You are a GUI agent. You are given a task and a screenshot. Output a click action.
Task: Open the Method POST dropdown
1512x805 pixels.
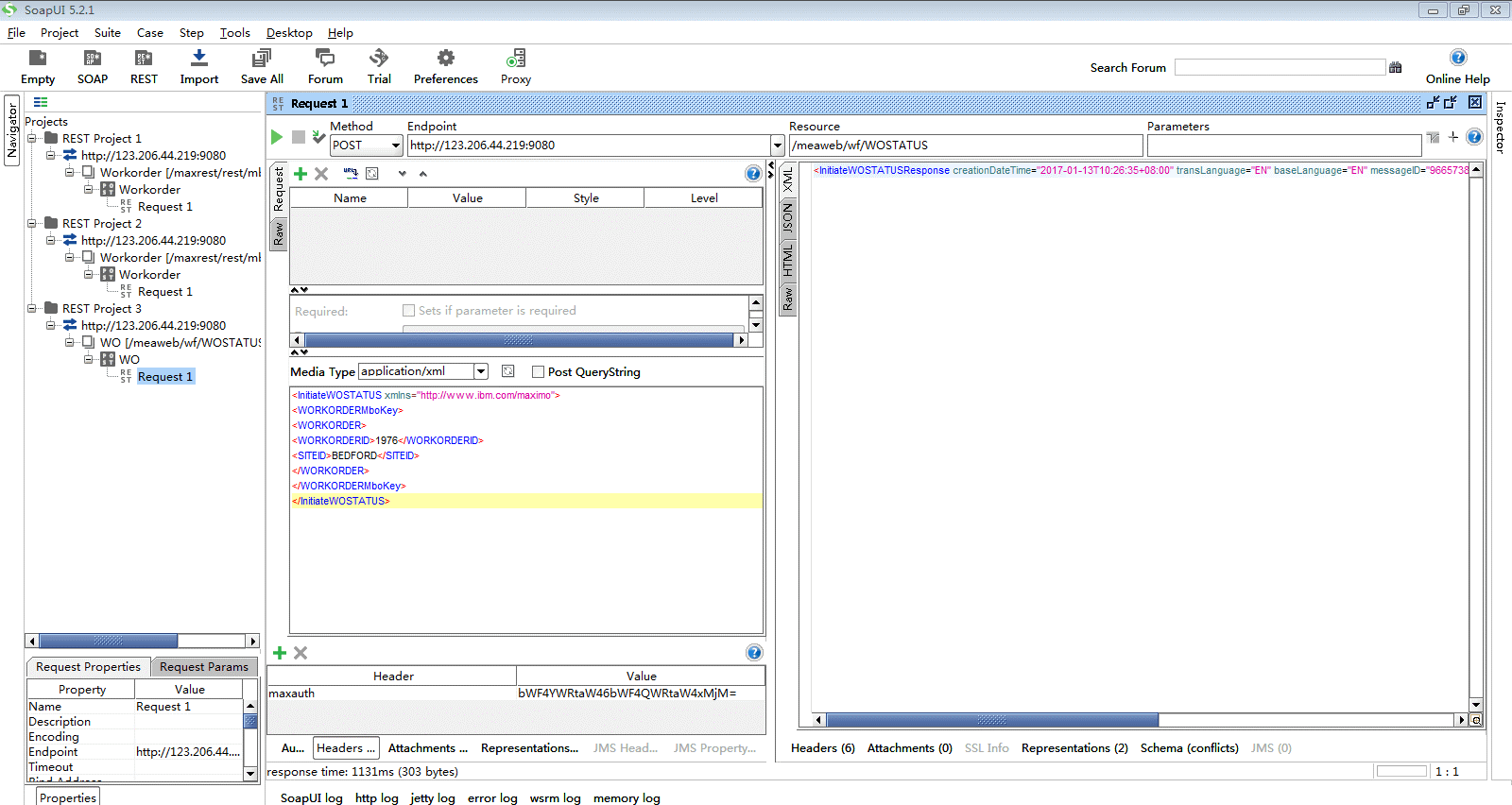click(x=396, y=146)
